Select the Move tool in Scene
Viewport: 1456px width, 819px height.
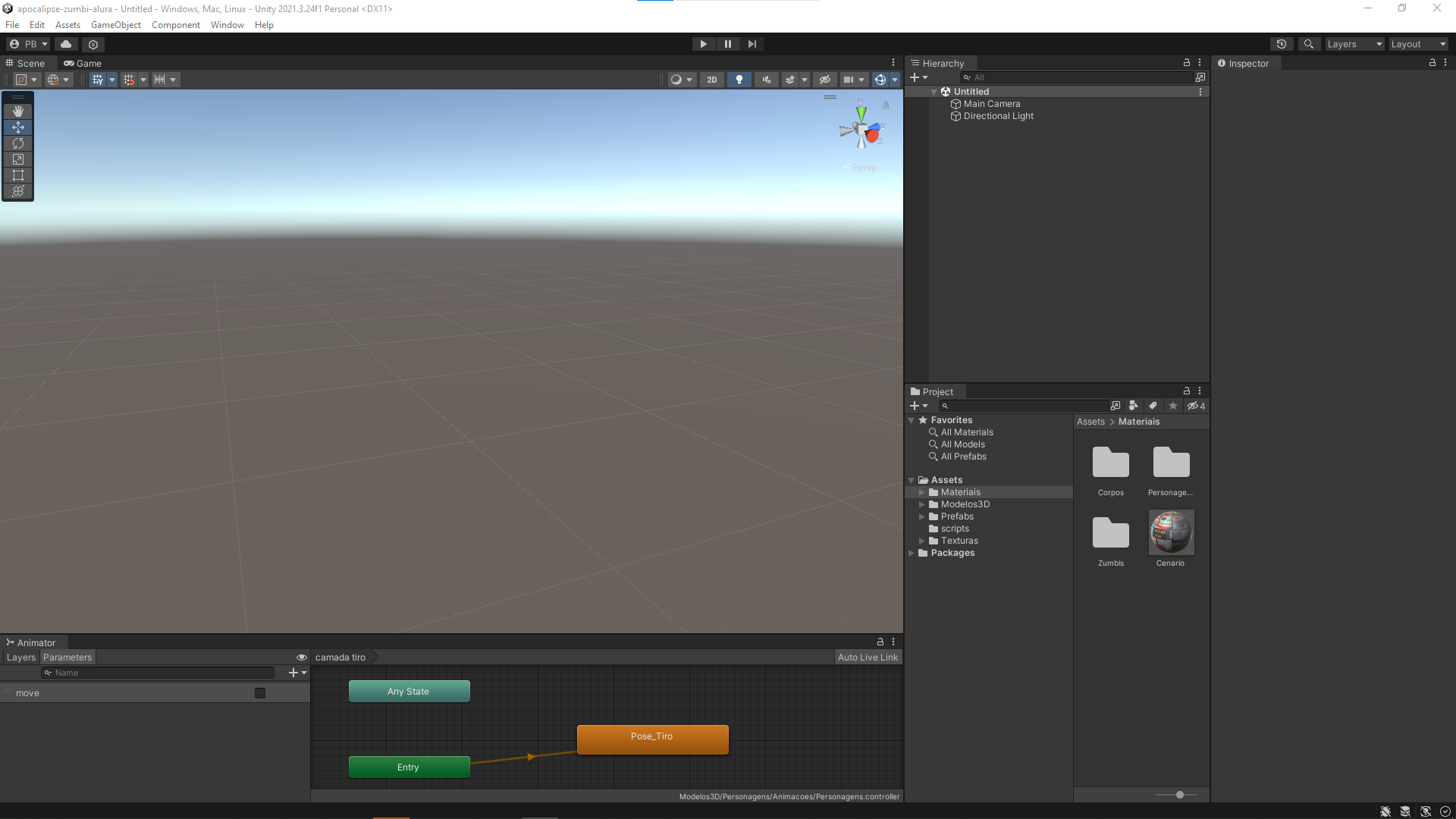pos(18,127)
